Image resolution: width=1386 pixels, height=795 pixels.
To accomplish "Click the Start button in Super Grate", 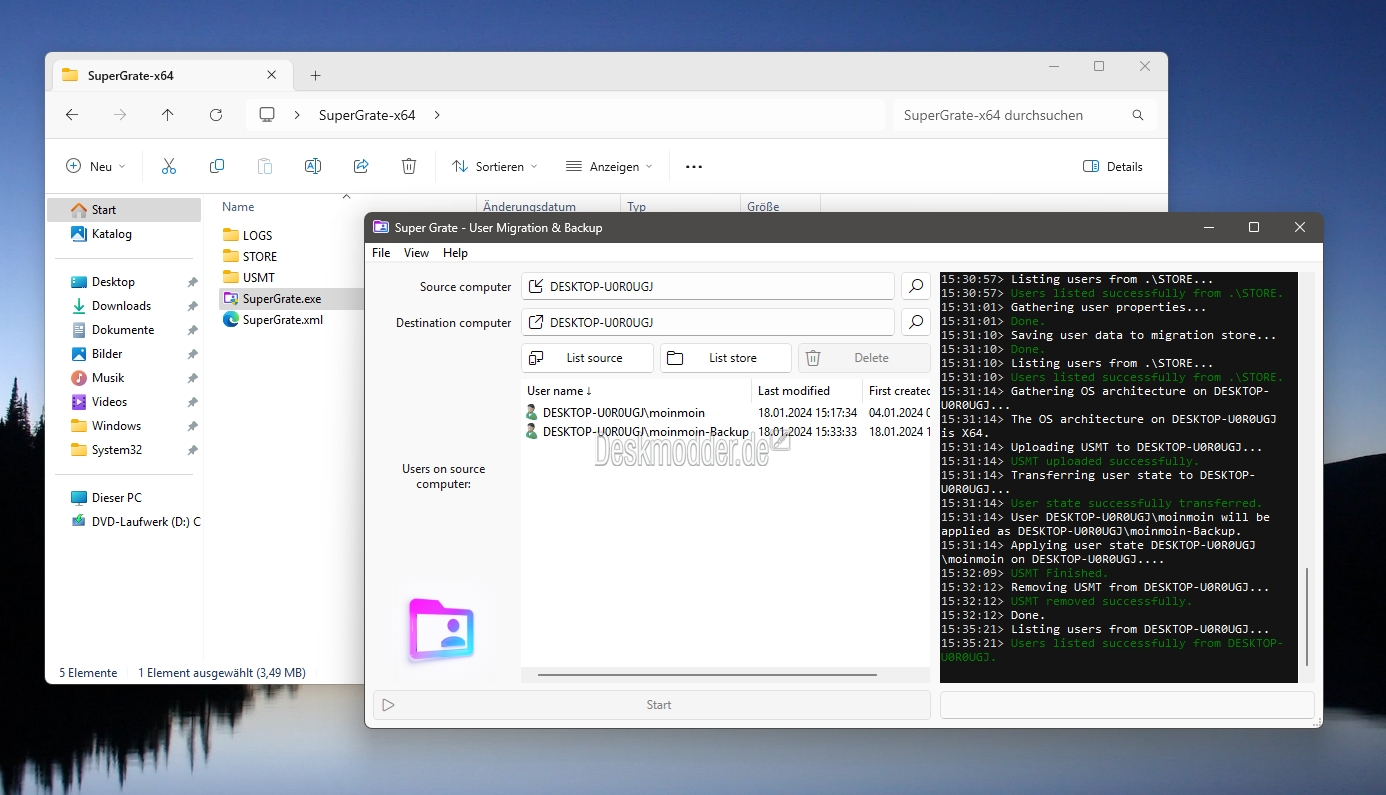I will click(651, 705).
